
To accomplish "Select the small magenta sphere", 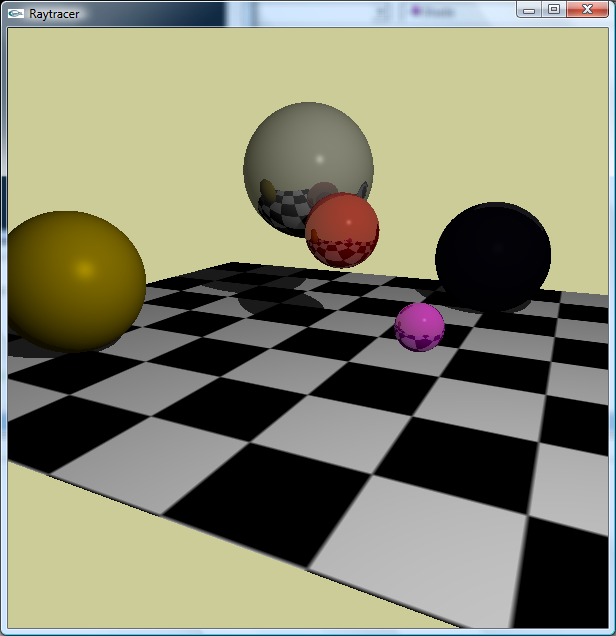I will pyautogui.click(x=419, y=327).
